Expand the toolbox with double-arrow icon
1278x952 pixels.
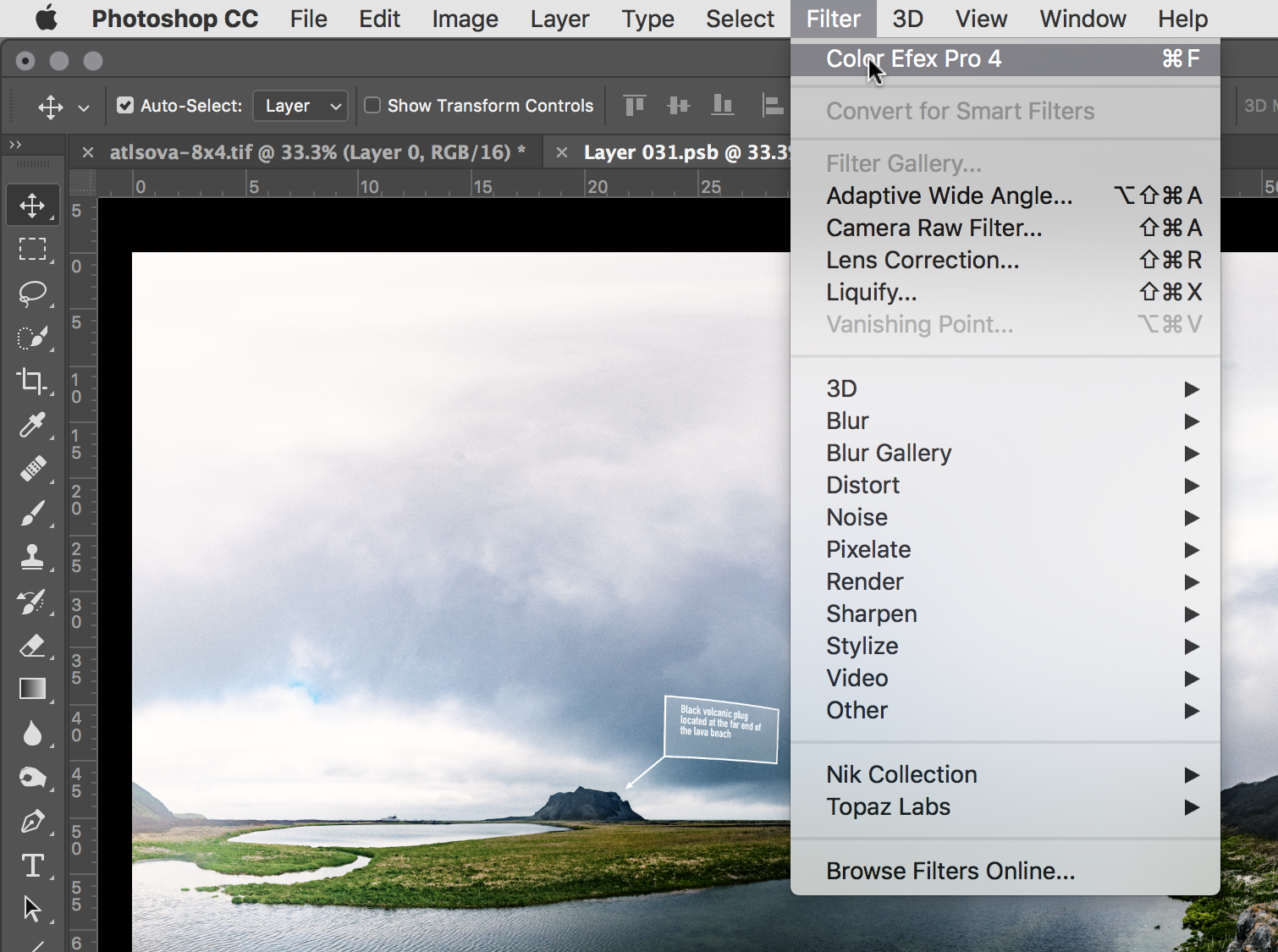(x=15, y=145)
